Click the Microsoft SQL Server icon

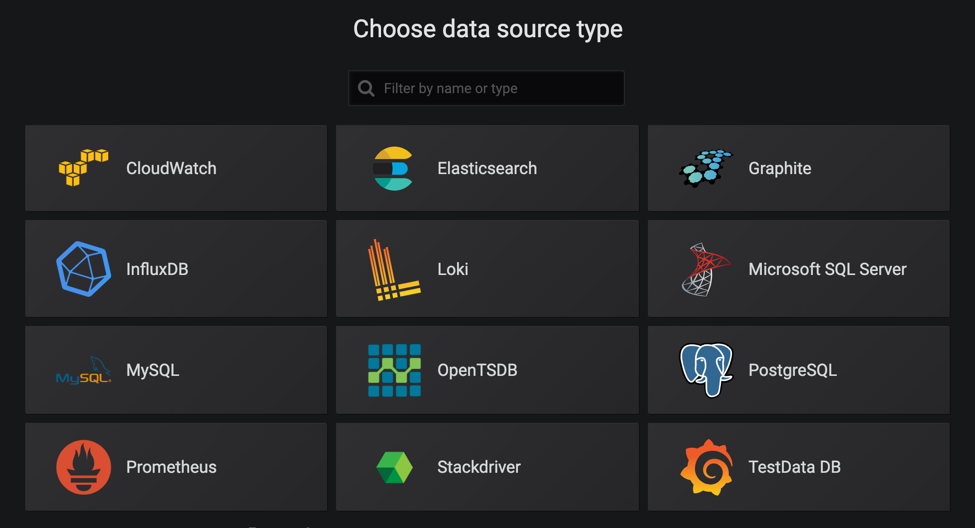click(x=705, y=269)
